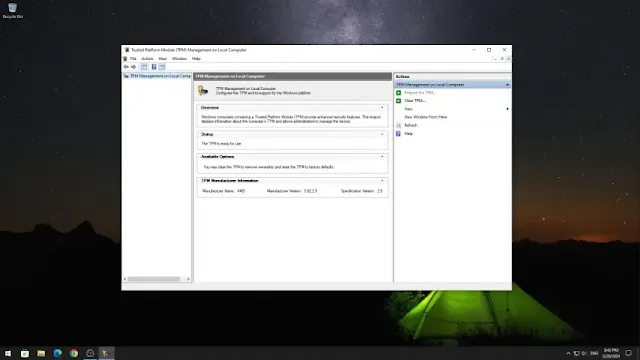The image size is (640, 360).
Task: Collapse the Status section
Action: [x=382, y=134]
